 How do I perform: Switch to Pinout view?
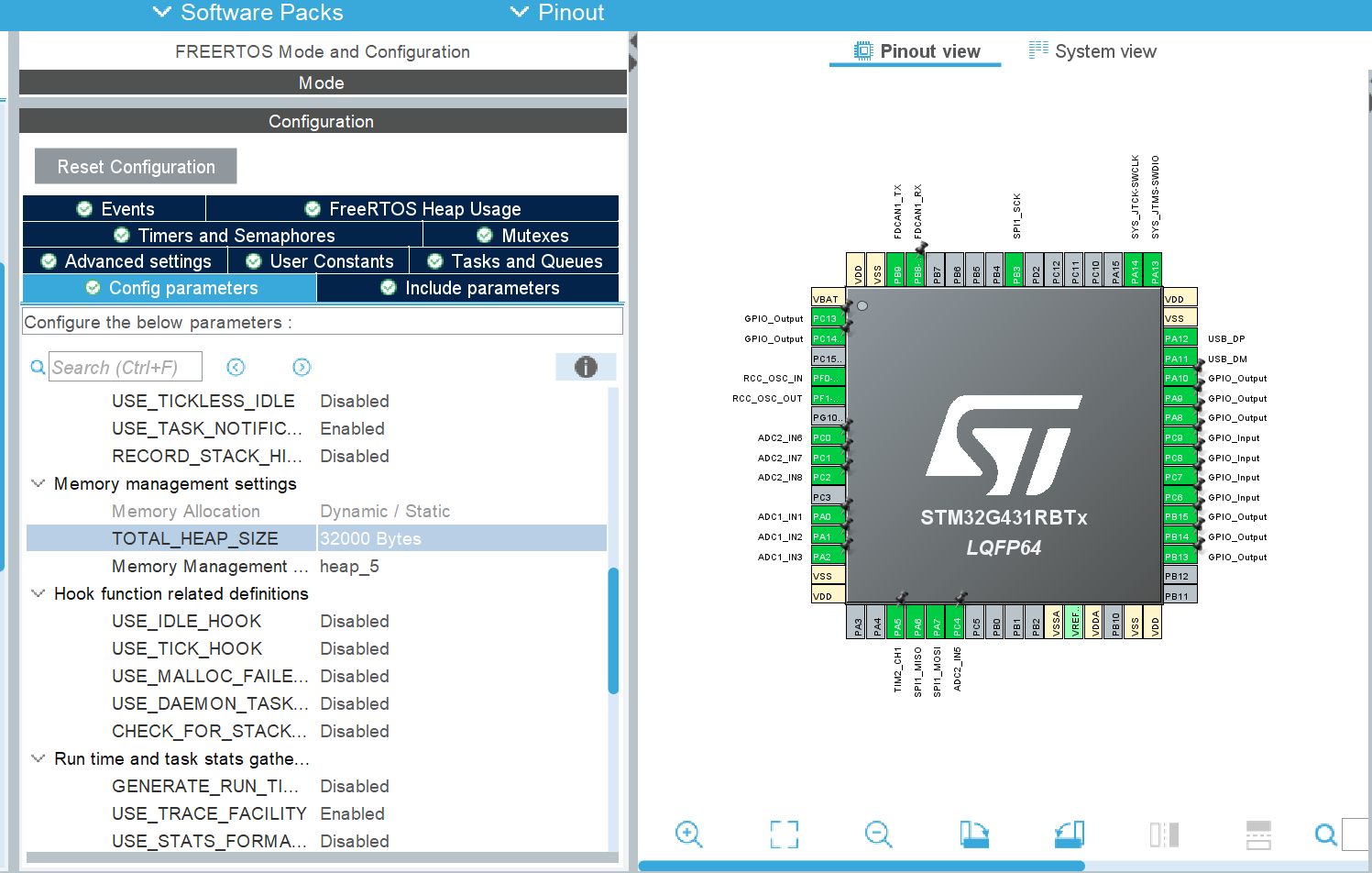(x=916, y=51)
